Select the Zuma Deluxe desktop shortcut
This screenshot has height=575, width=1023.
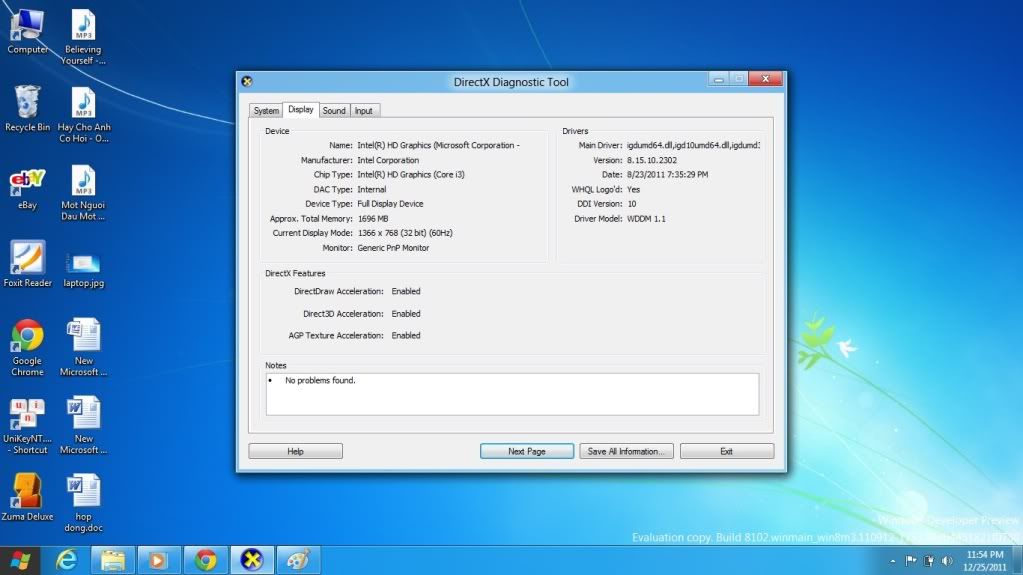[x=27, y=497]
